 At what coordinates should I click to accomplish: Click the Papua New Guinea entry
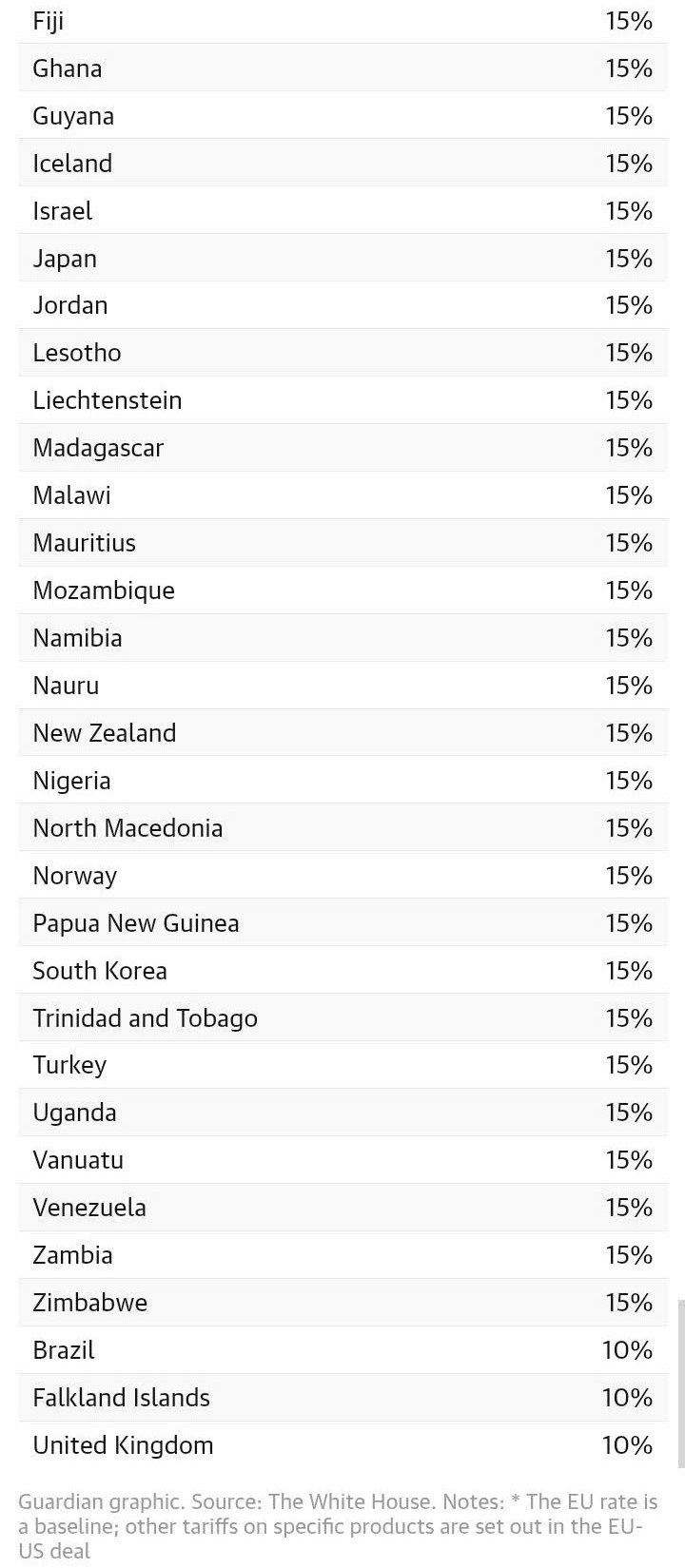point(136,923)
